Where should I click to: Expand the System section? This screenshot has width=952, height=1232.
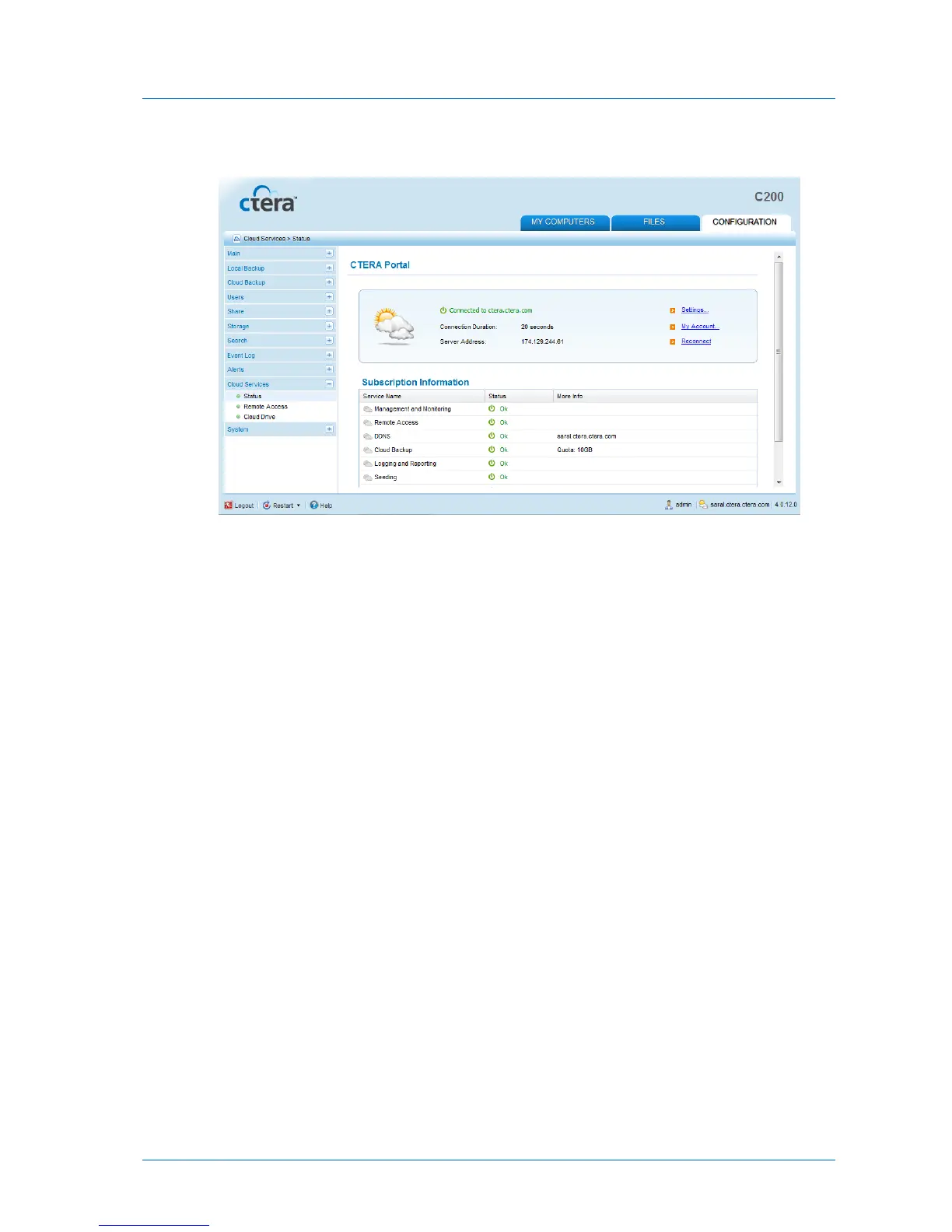tap(329, 429)
